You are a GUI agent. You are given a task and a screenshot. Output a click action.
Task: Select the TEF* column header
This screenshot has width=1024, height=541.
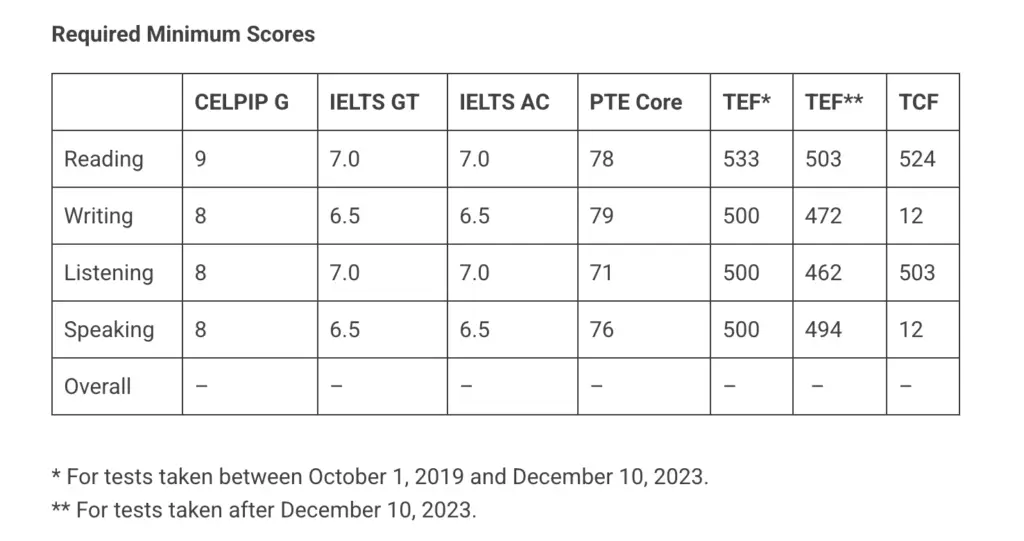coord(746,102)
